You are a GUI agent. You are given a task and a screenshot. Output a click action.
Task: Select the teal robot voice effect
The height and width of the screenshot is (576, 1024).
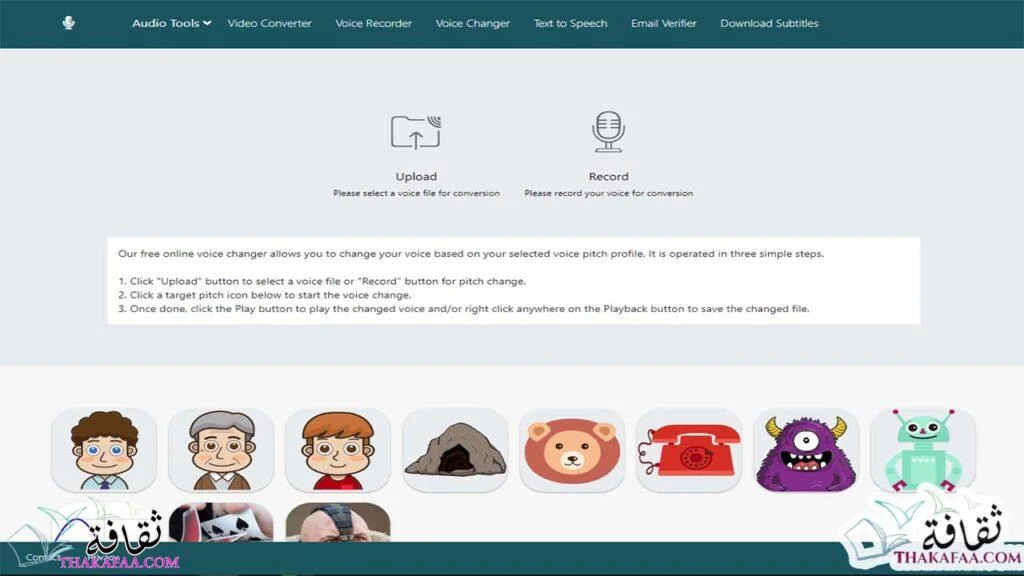[x=923, y=450]
